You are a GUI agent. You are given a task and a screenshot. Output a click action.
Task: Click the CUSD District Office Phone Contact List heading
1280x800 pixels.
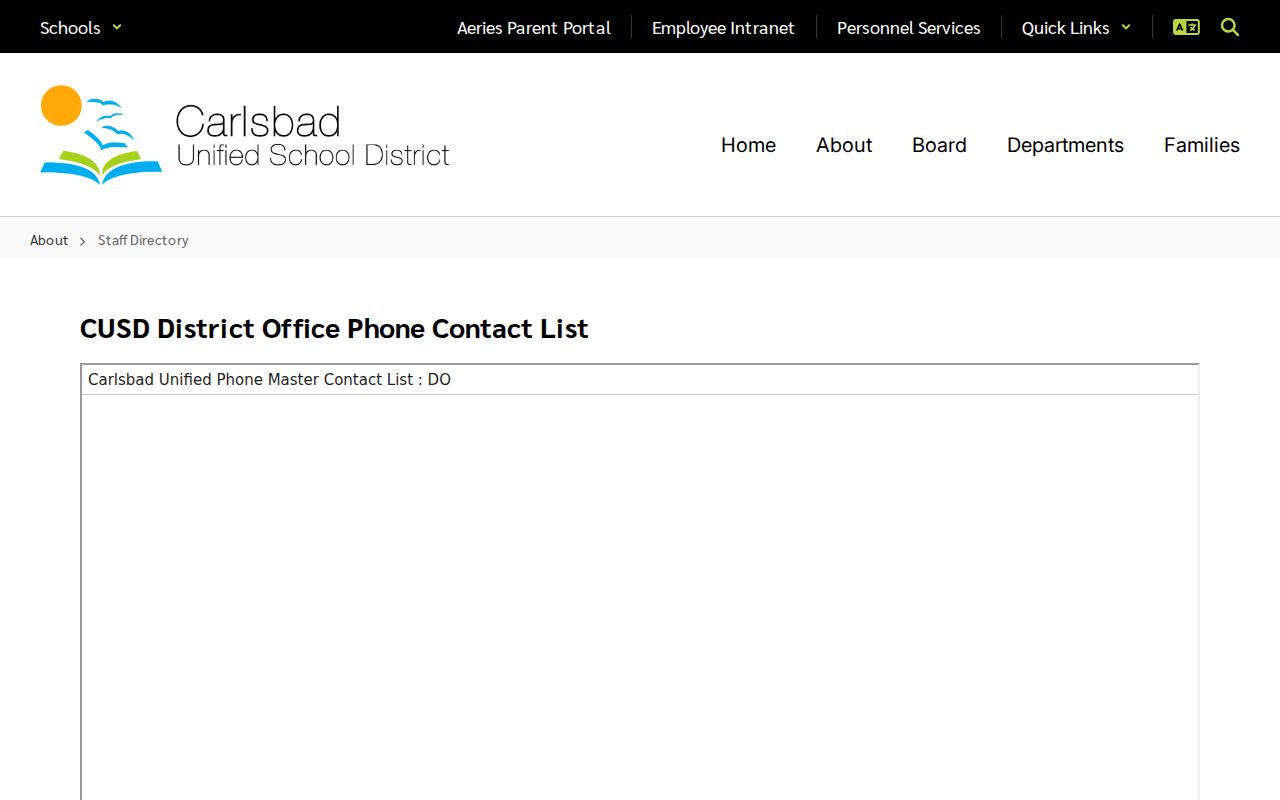[x=334, y=328]
